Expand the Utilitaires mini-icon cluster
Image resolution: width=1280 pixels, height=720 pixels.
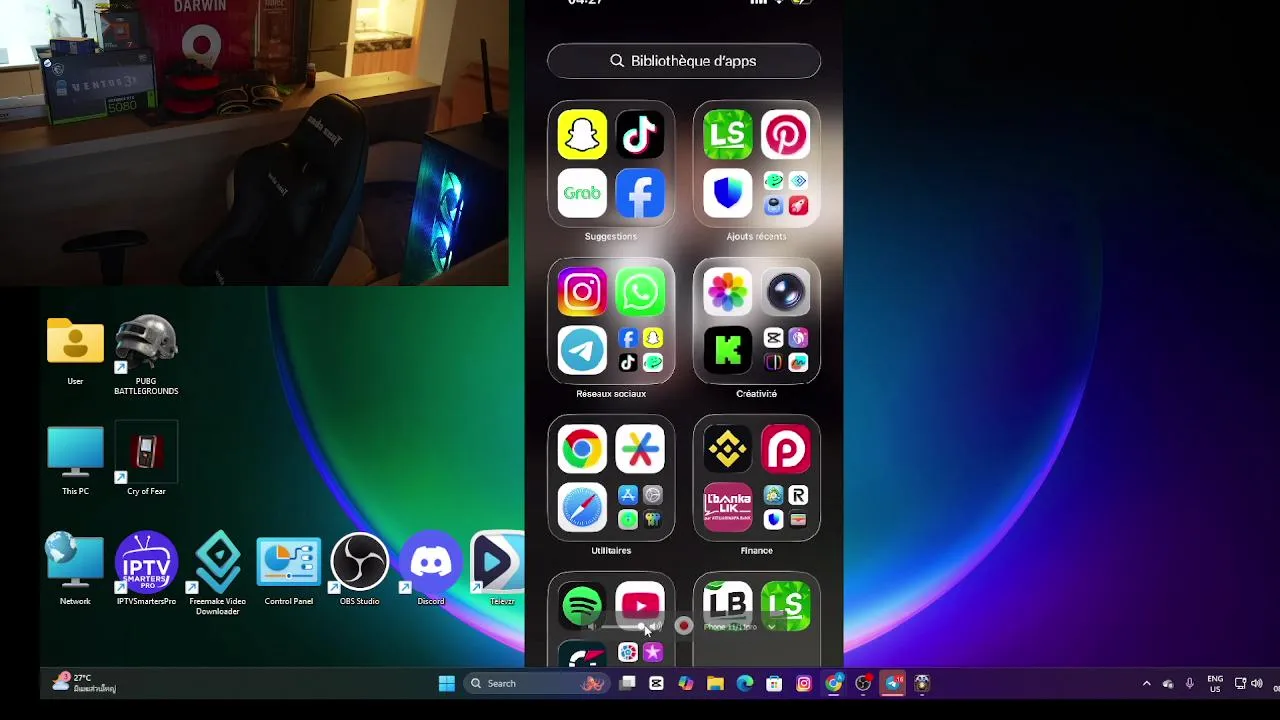tap(640, 507)
